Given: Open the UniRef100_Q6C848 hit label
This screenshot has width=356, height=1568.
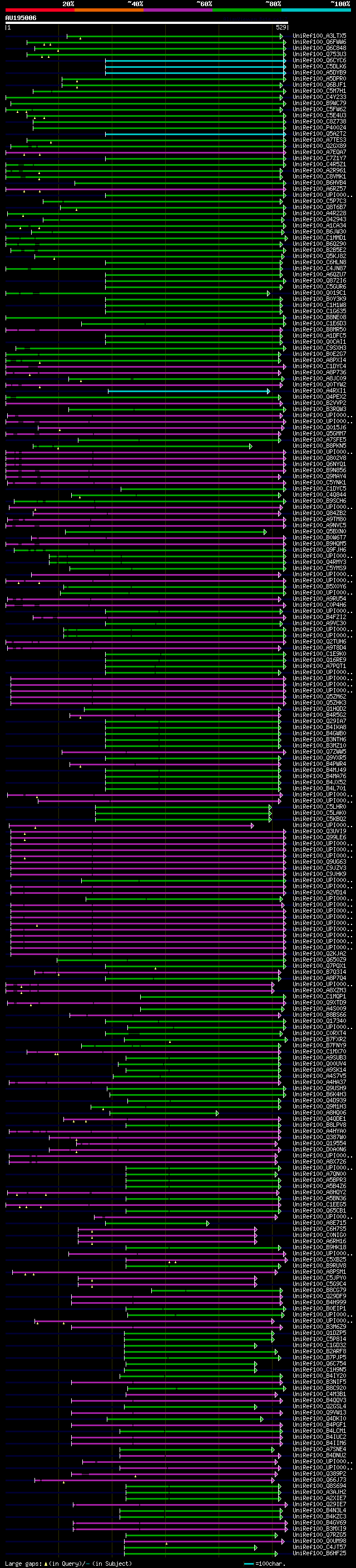Looking at the screenshot, I should click(x=319, y=49).
